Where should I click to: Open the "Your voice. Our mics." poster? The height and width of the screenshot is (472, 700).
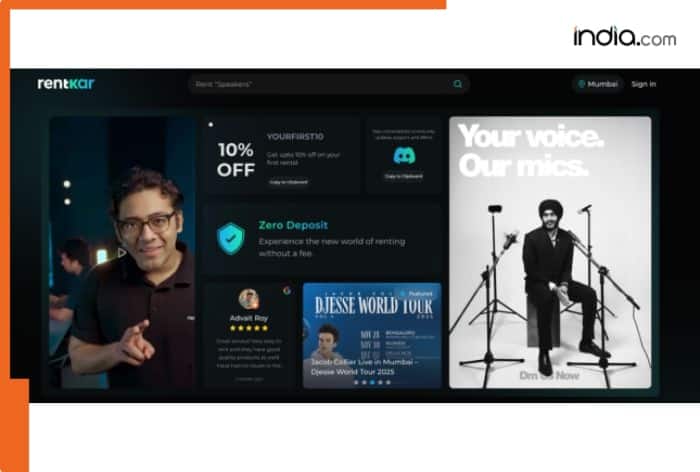550,252
